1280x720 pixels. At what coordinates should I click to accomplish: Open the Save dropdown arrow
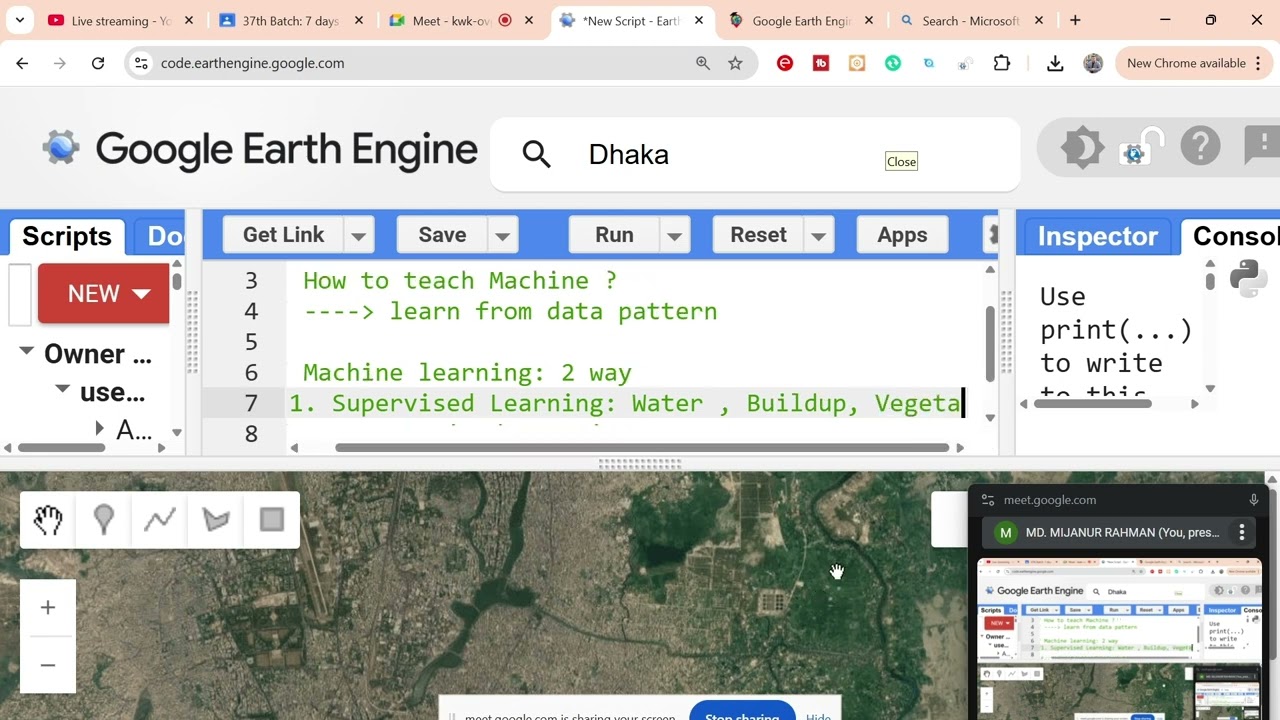(502, 236)
